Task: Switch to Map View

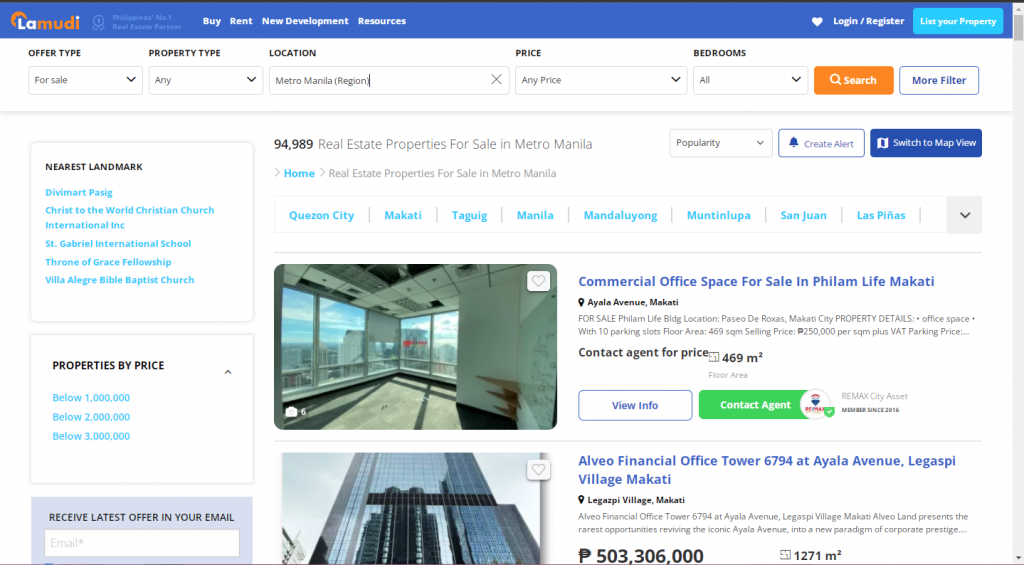Action: click(925, 143)
